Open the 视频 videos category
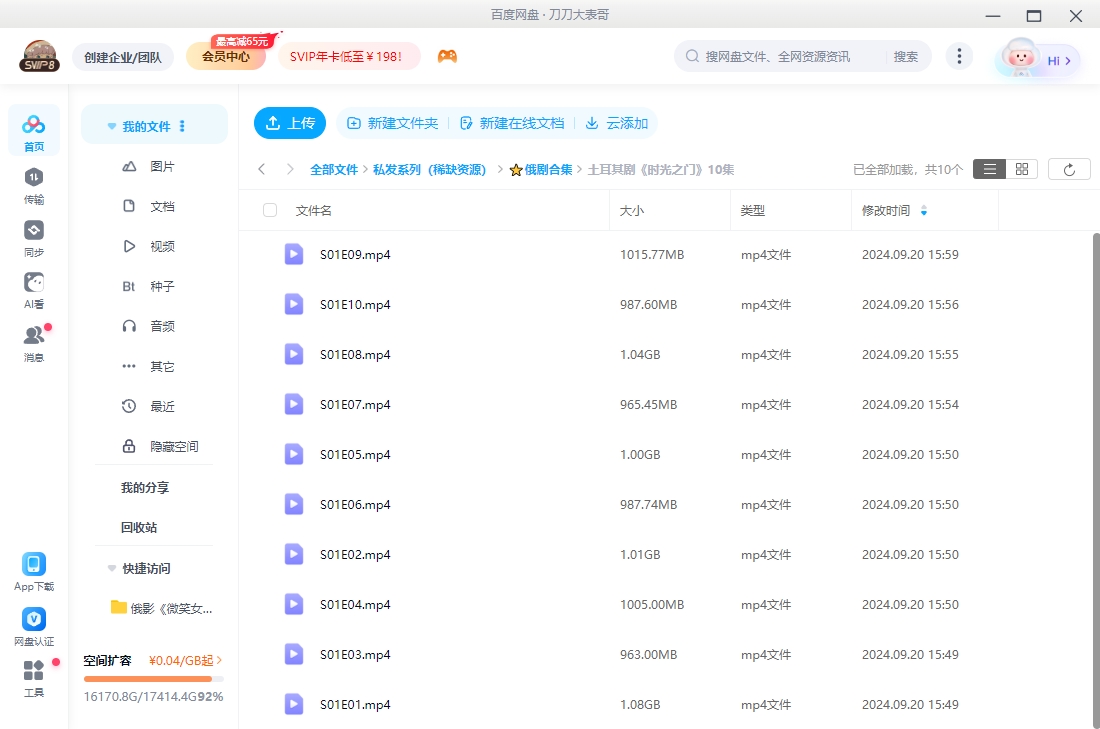Screen dimensions: 1100x729 pos(163,246)
